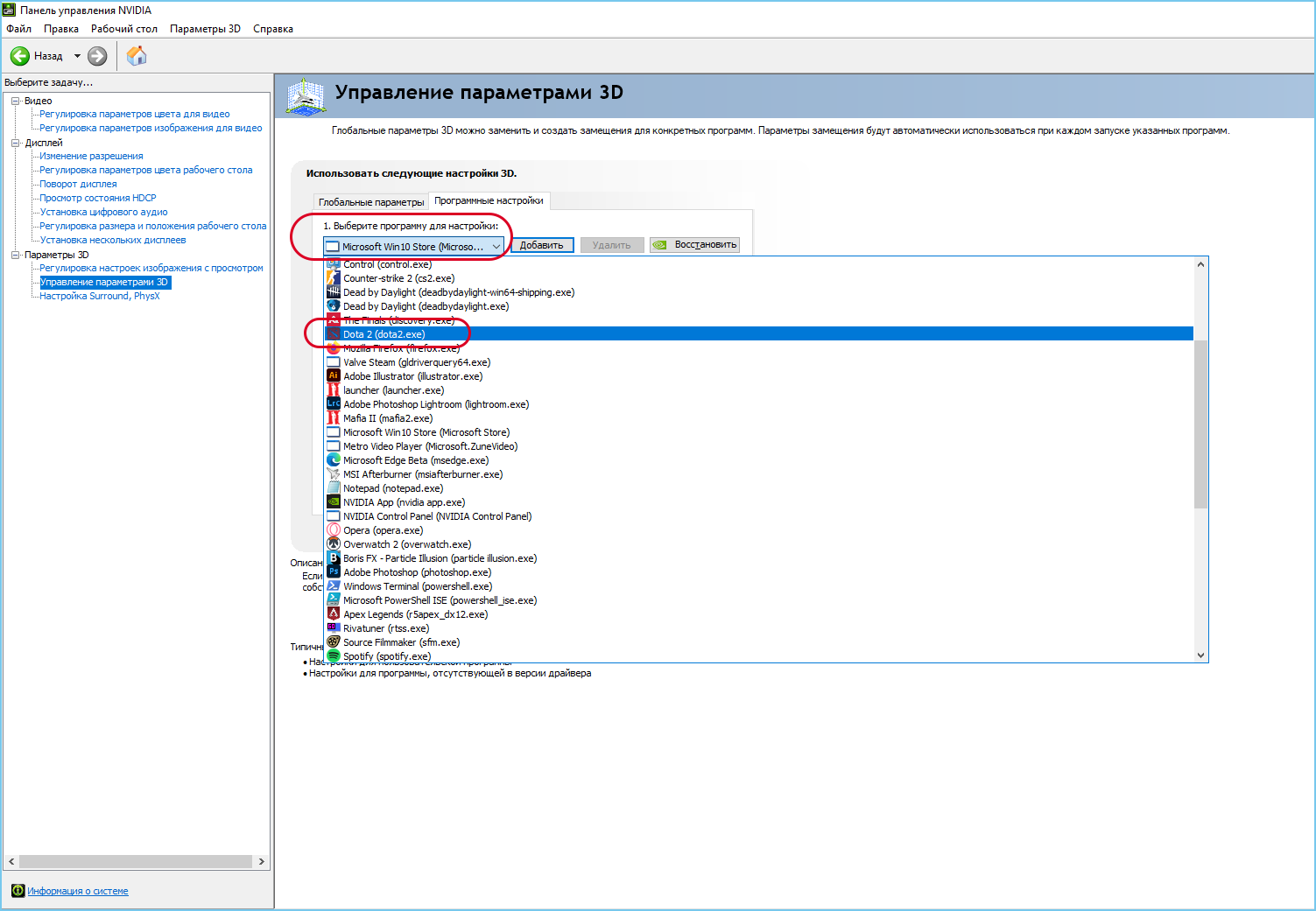
Task: Click the Opera icon
Action: [333, 530]
